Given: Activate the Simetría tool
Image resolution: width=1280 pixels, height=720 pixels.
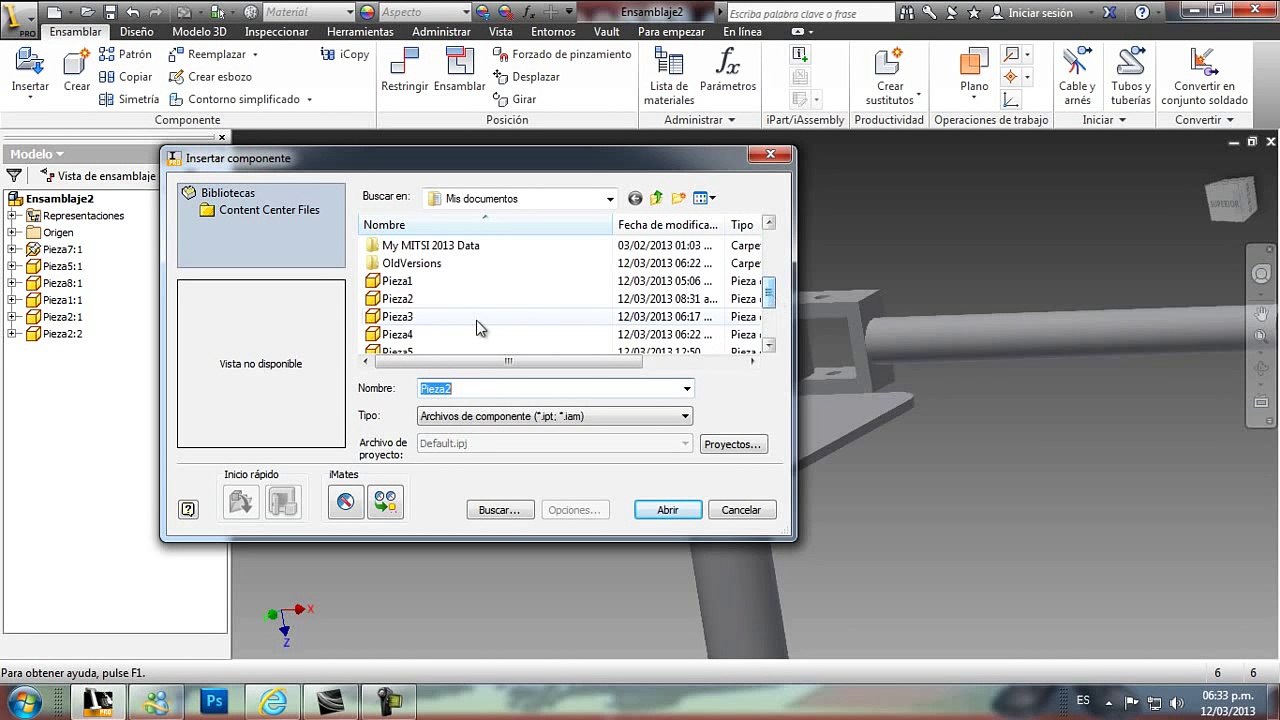Looking at the screenshot, I should (129, 99).
